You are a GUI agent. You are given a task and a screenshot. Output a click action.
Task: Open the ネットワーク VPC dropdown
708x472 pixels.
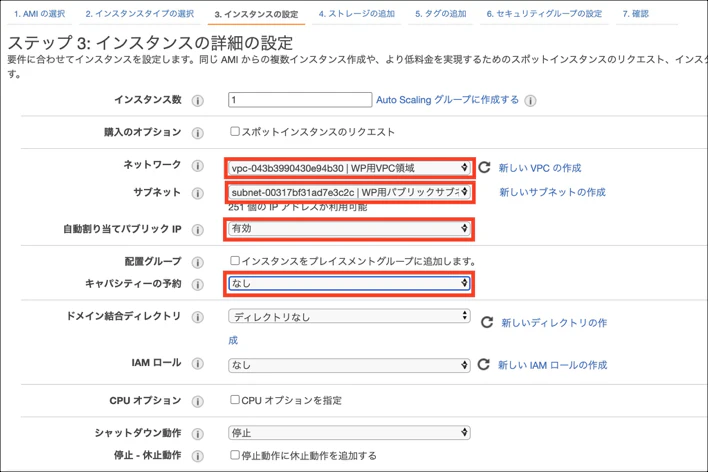point(349,168)
